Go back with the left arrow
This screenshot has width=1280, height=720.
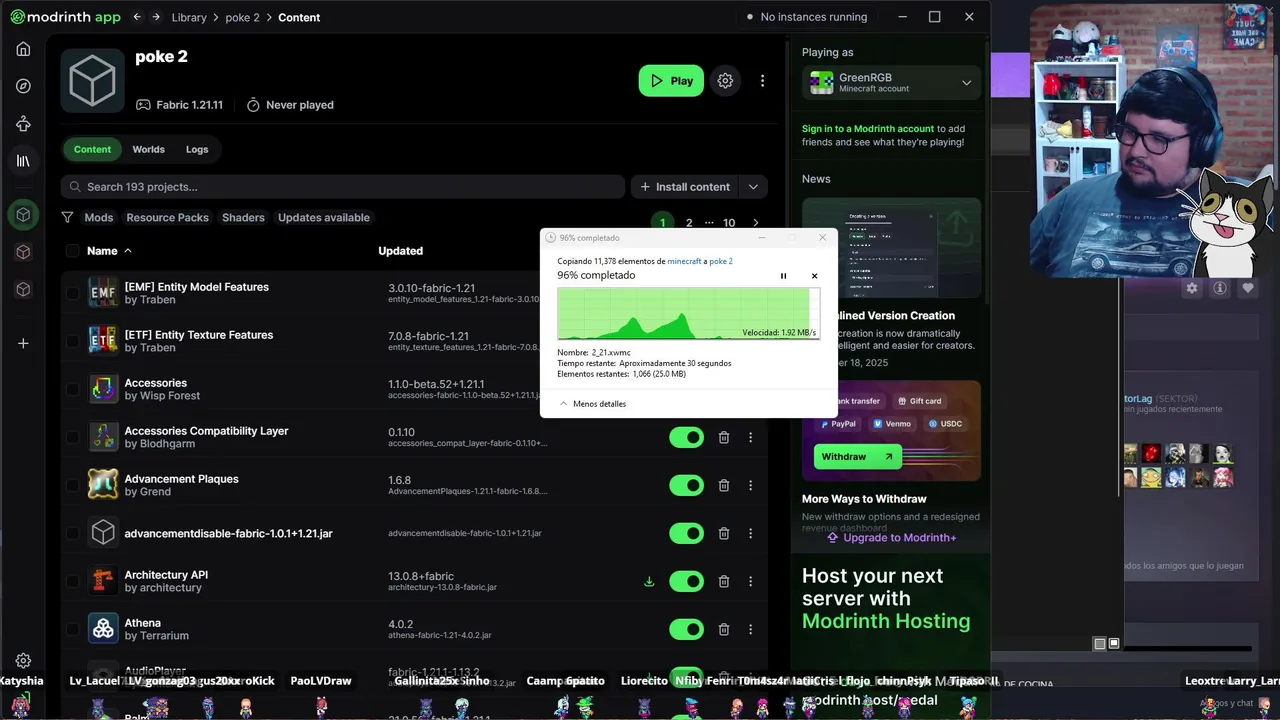coord(137,17)
